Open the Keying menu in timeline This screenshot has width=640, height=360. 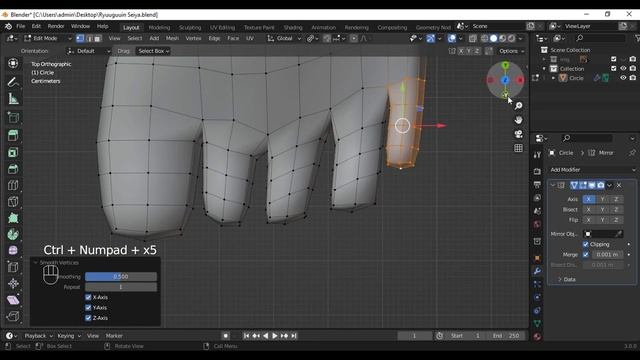[x=68, y=336]
